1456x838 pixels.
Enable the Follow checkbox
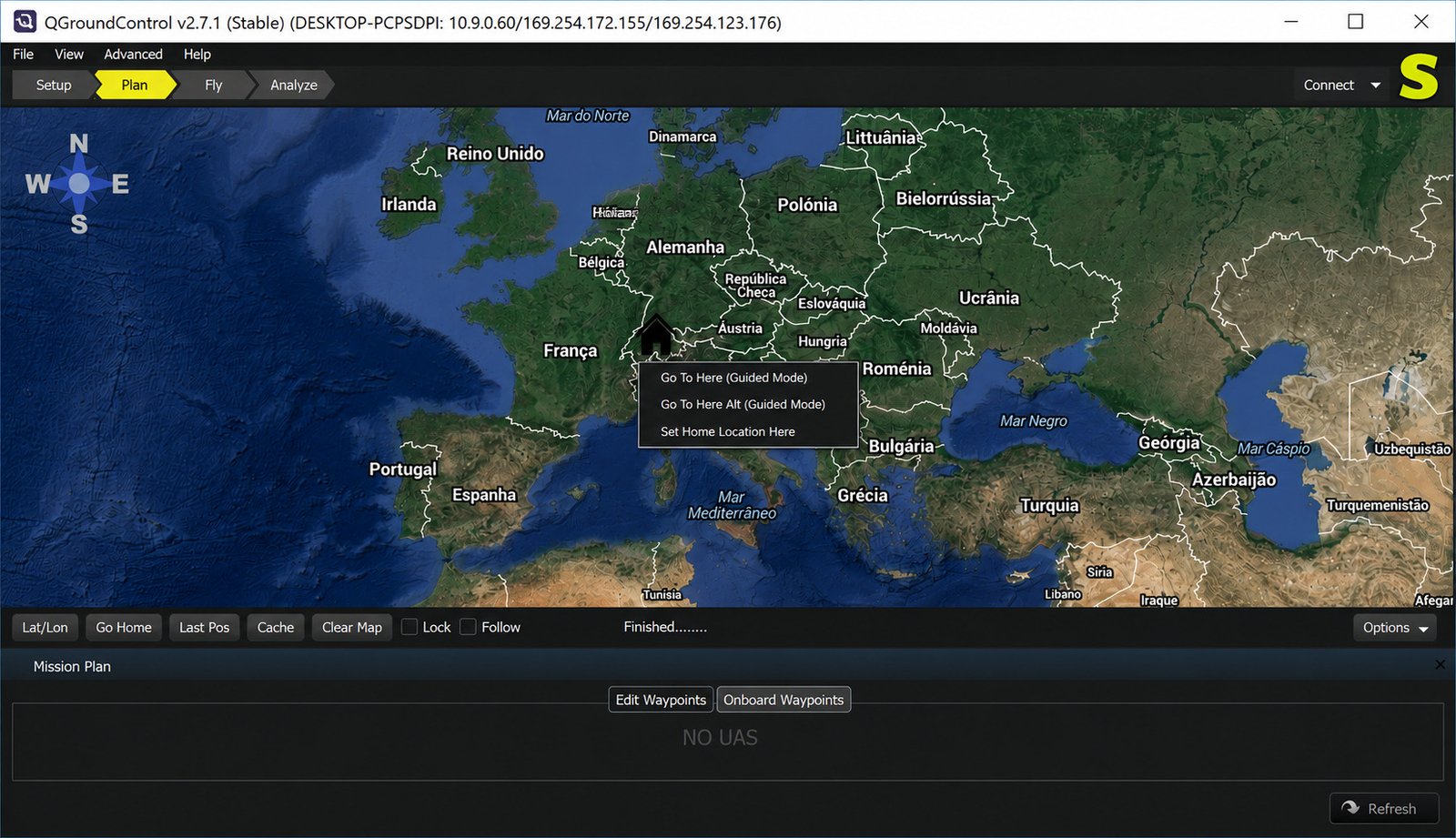pos(468,627)
